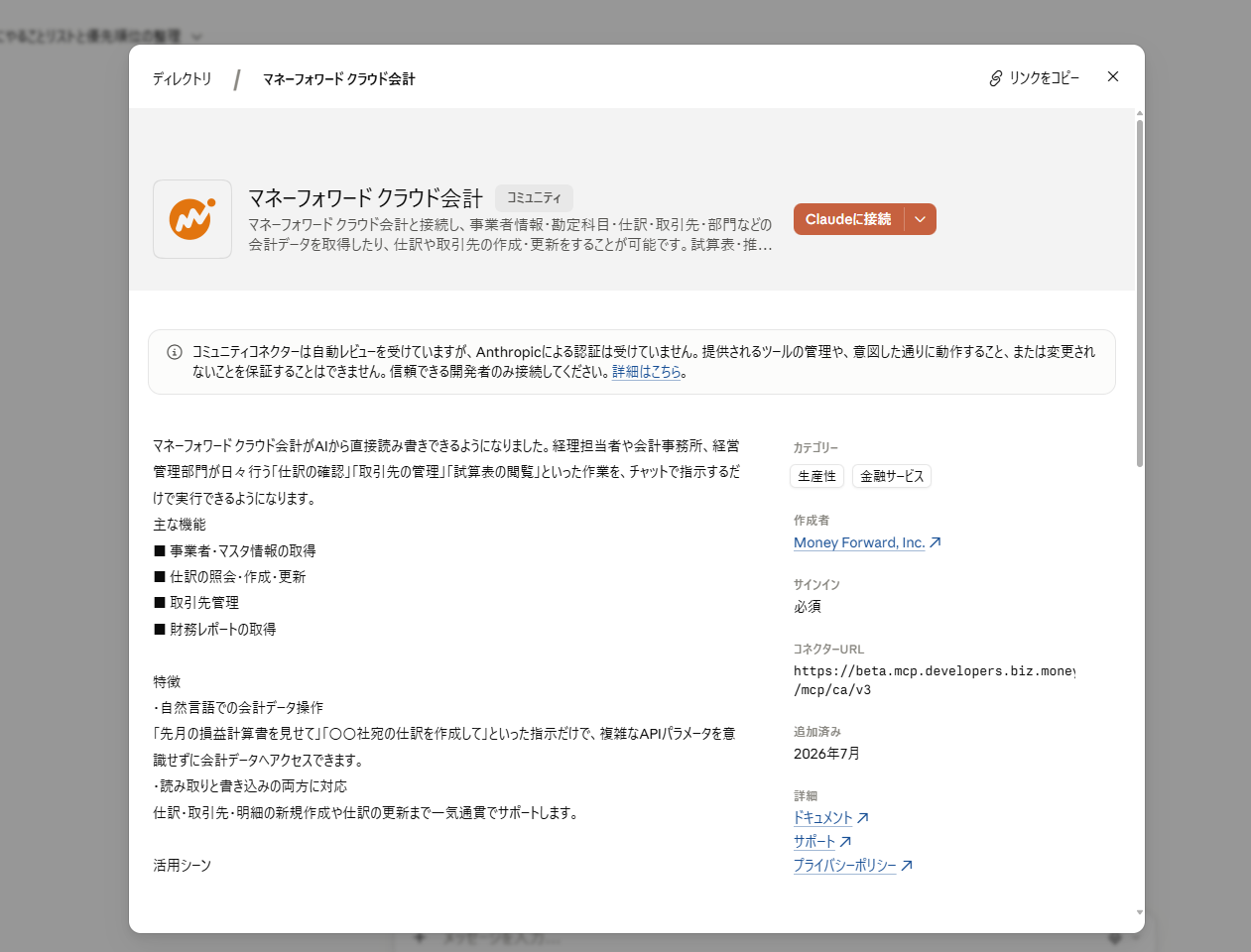Click the 仕訳の照会・作成・更新 list item

[x=229, y=577]
